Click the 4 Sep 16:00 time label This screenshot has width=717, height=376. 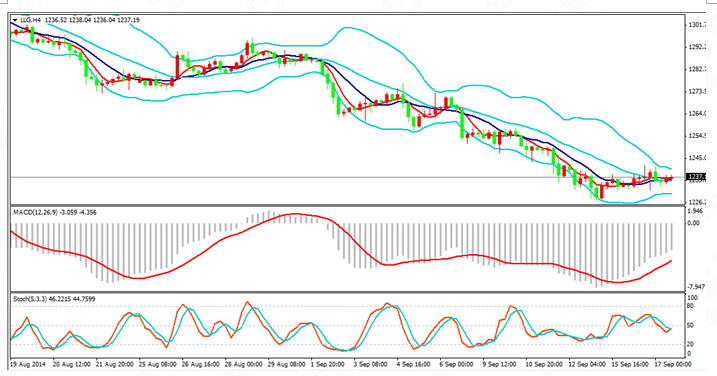tap(414, 365)
